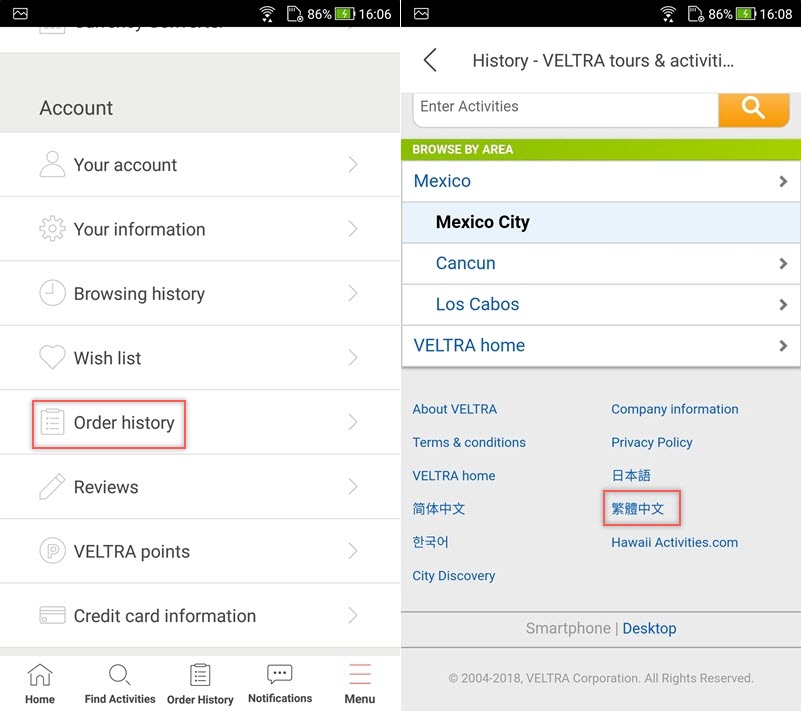
Task: Tap the clipboard icon beside Order history
Action: tap(52, 422)
